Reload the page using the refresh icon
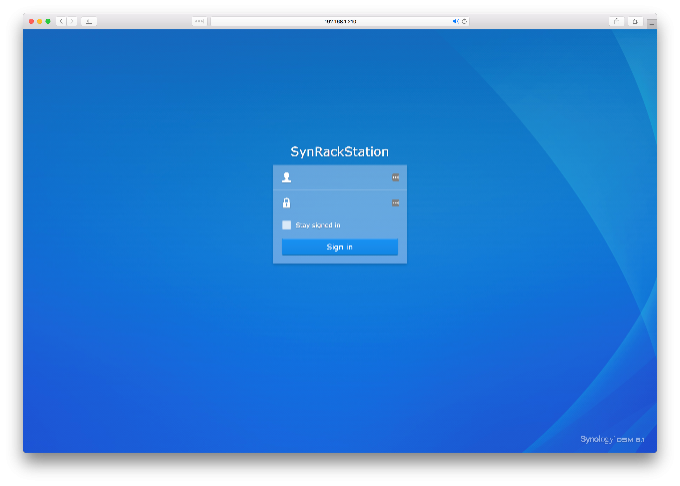 click(464, 21)
